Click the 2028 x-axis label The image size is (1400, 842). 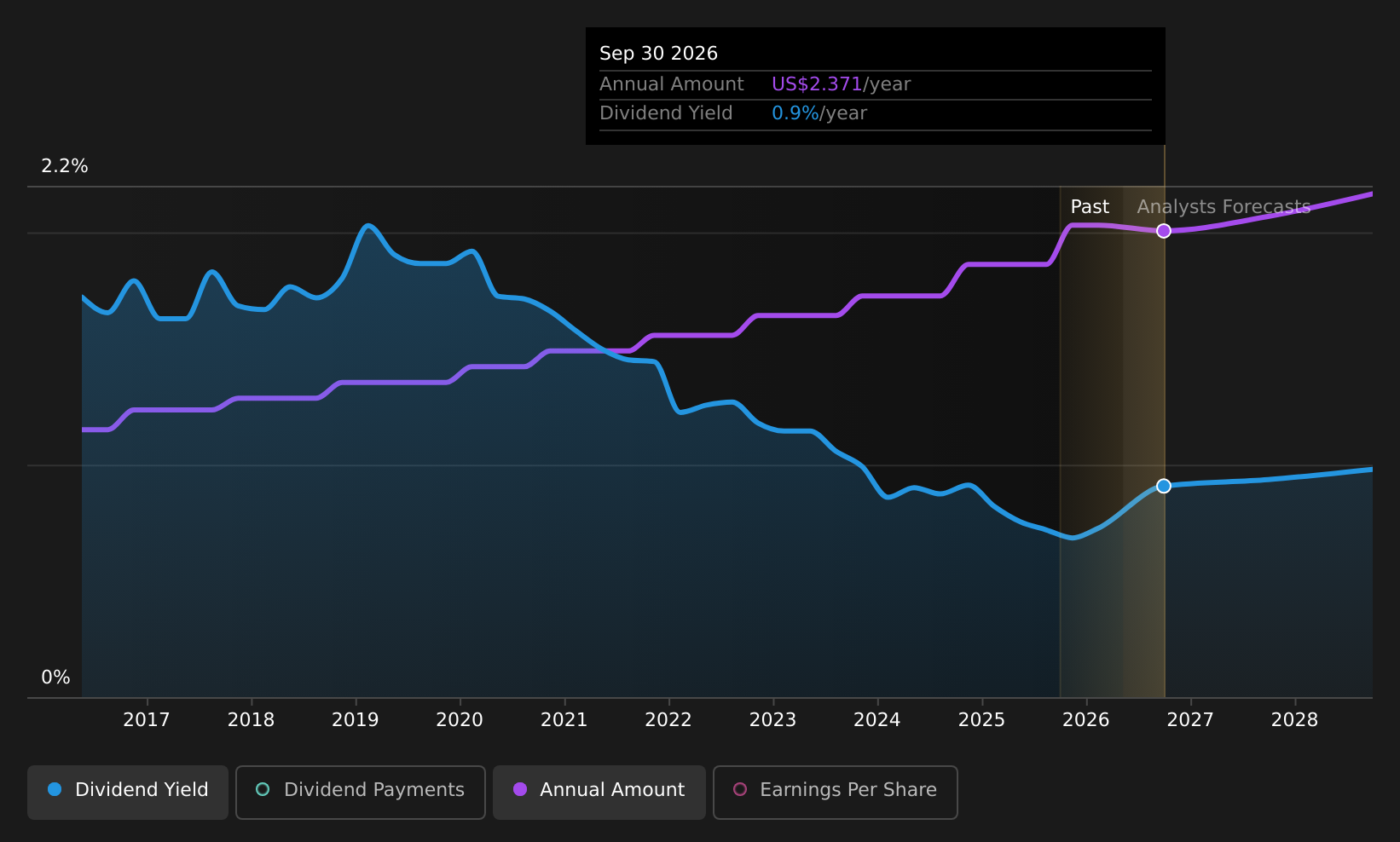point(1295,720)
